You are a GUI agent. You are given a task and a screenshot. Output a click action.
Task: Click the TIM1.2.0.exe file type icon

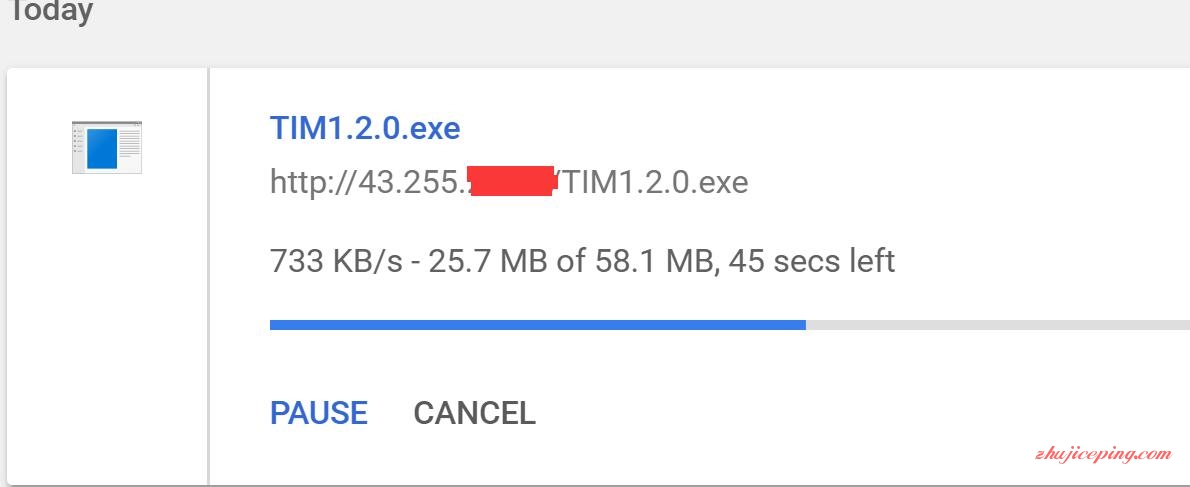coord(107,147)
